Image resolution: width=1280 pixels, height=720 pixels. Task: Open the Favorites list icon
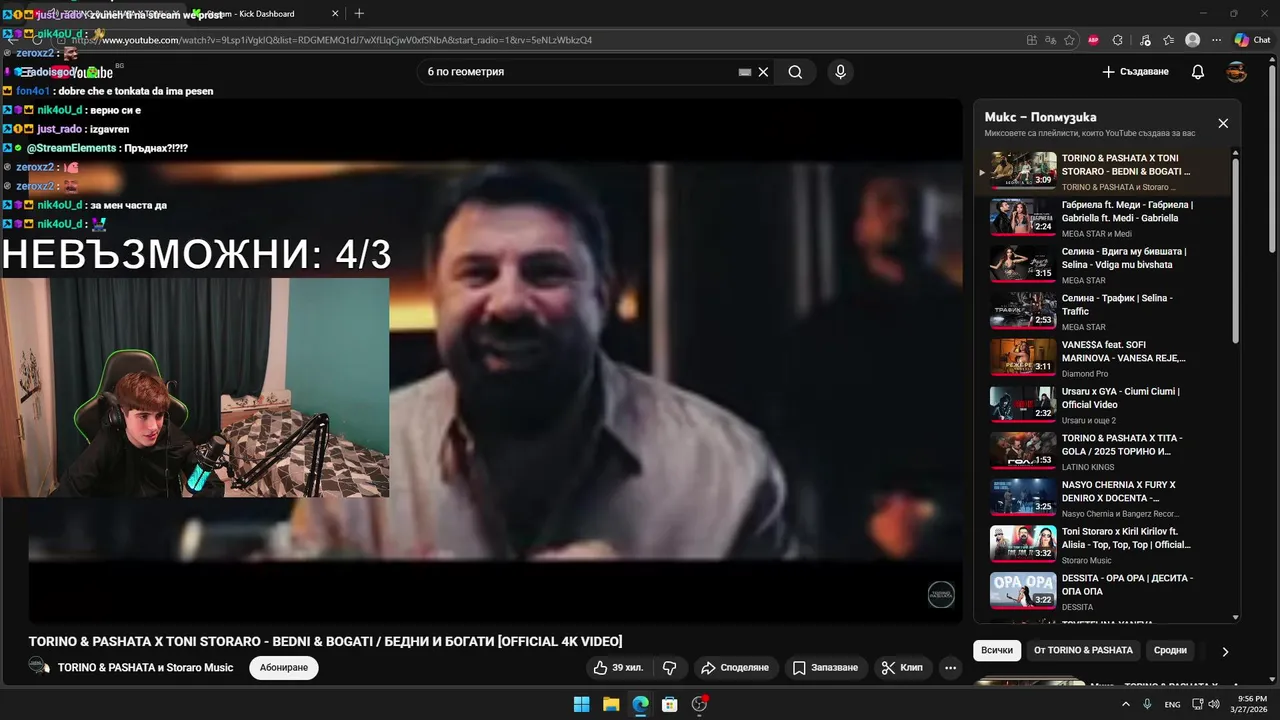click(x=1169, y=40)
